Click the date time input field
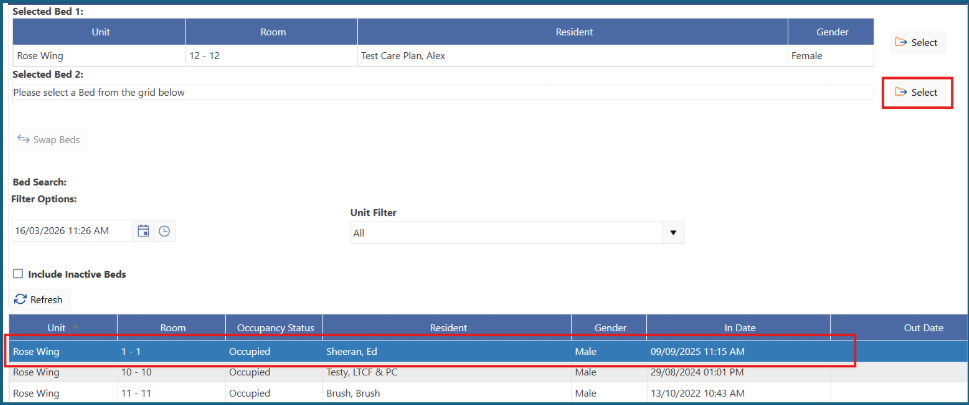Screen dimensions: 969x405 click(72, 231)
